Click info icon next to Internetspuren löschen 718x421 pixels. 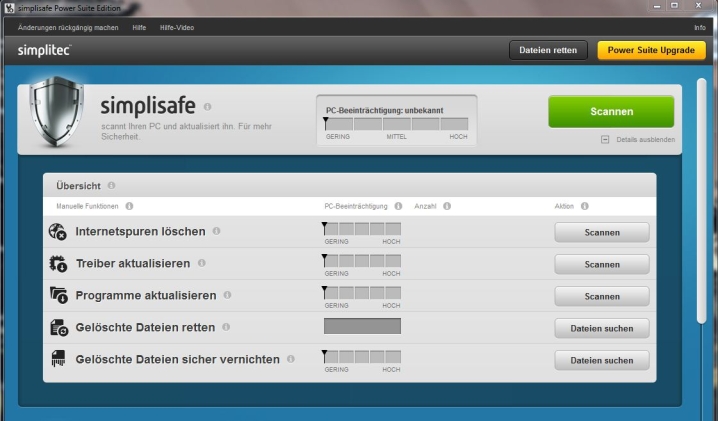click(x=216, y=231)
